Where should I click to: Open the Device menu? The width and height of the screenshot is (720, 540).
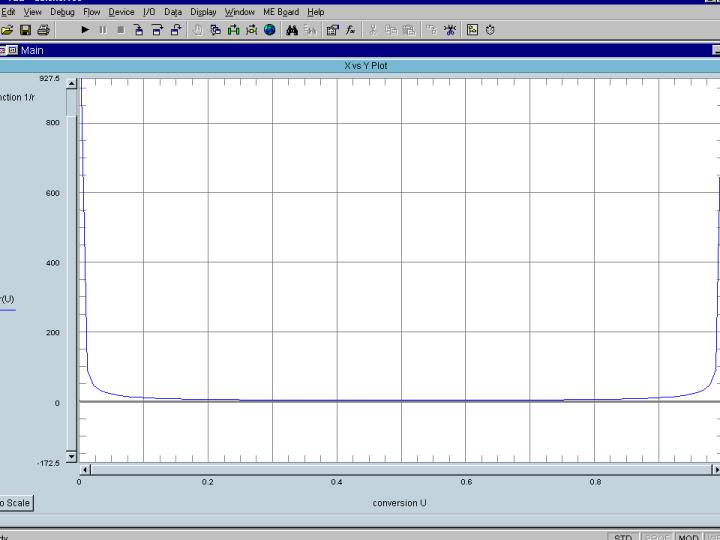121,12
